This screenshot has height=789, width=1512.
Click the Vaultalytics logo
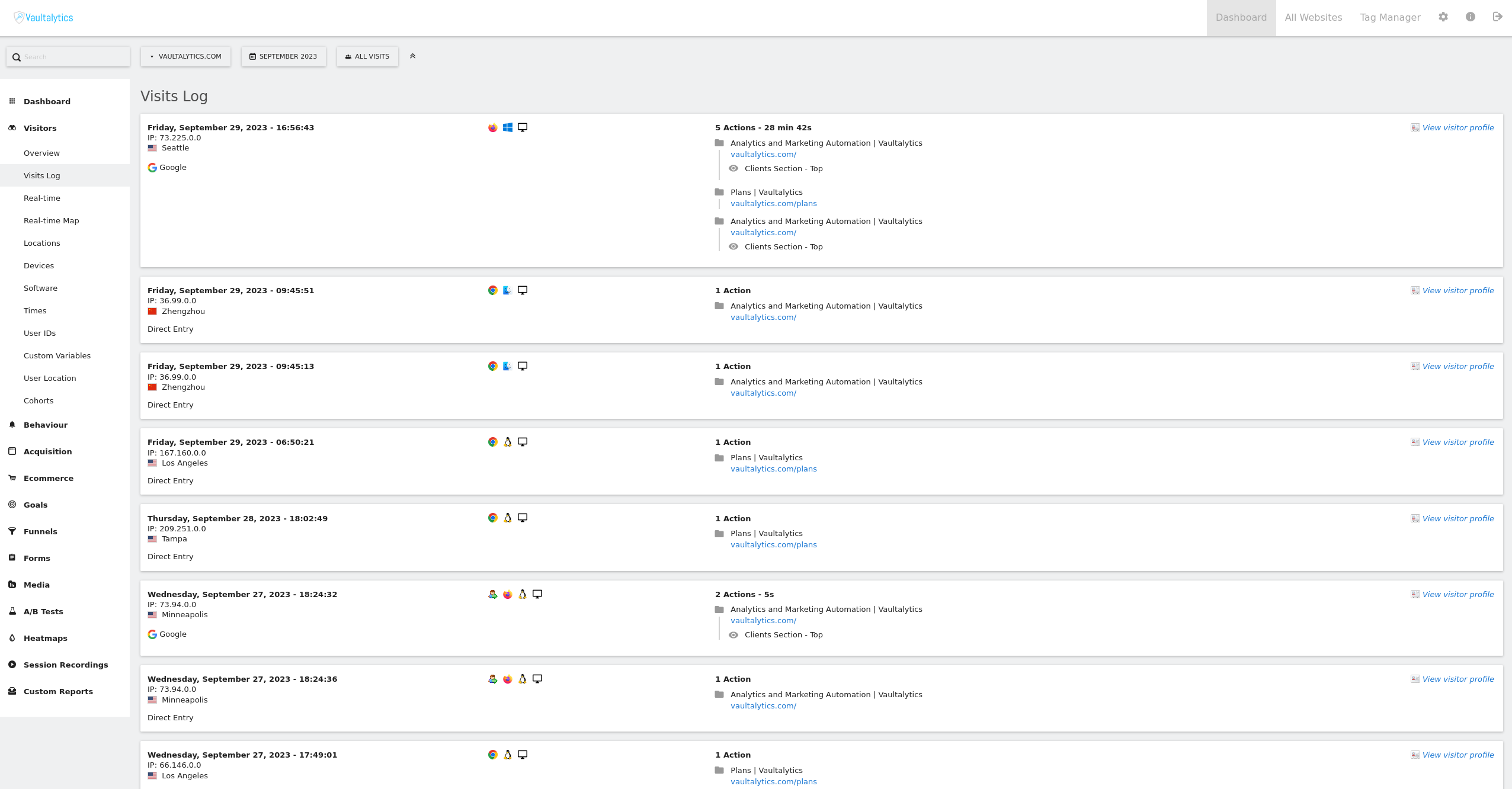[44, 18]
